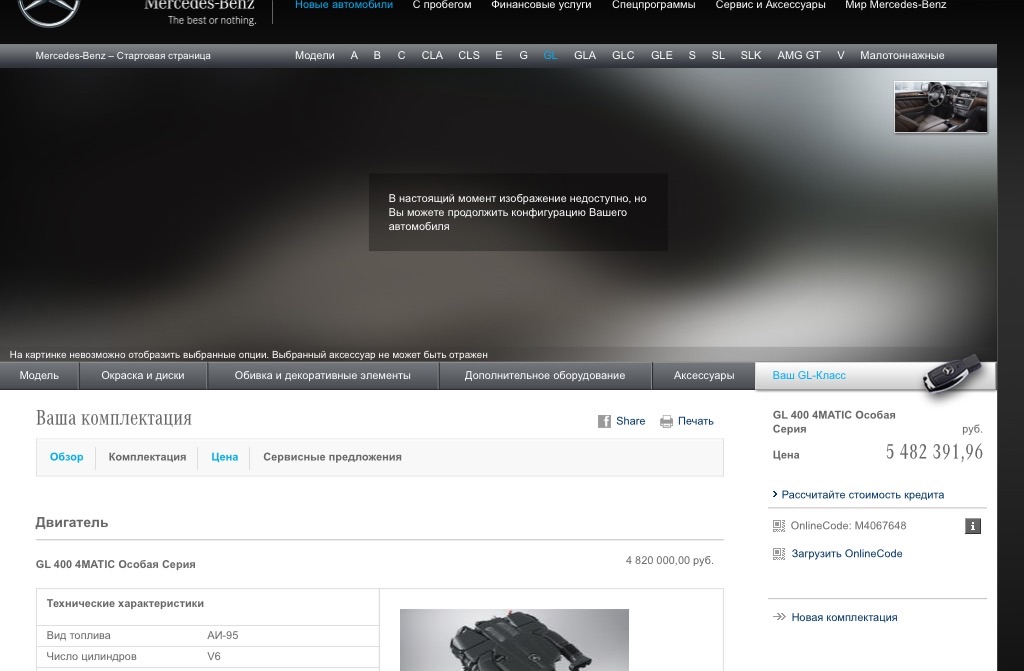Select the CLS model
Image resolution: width=1024 pixels, height=671 pixels.
click(x=469, y=56)
